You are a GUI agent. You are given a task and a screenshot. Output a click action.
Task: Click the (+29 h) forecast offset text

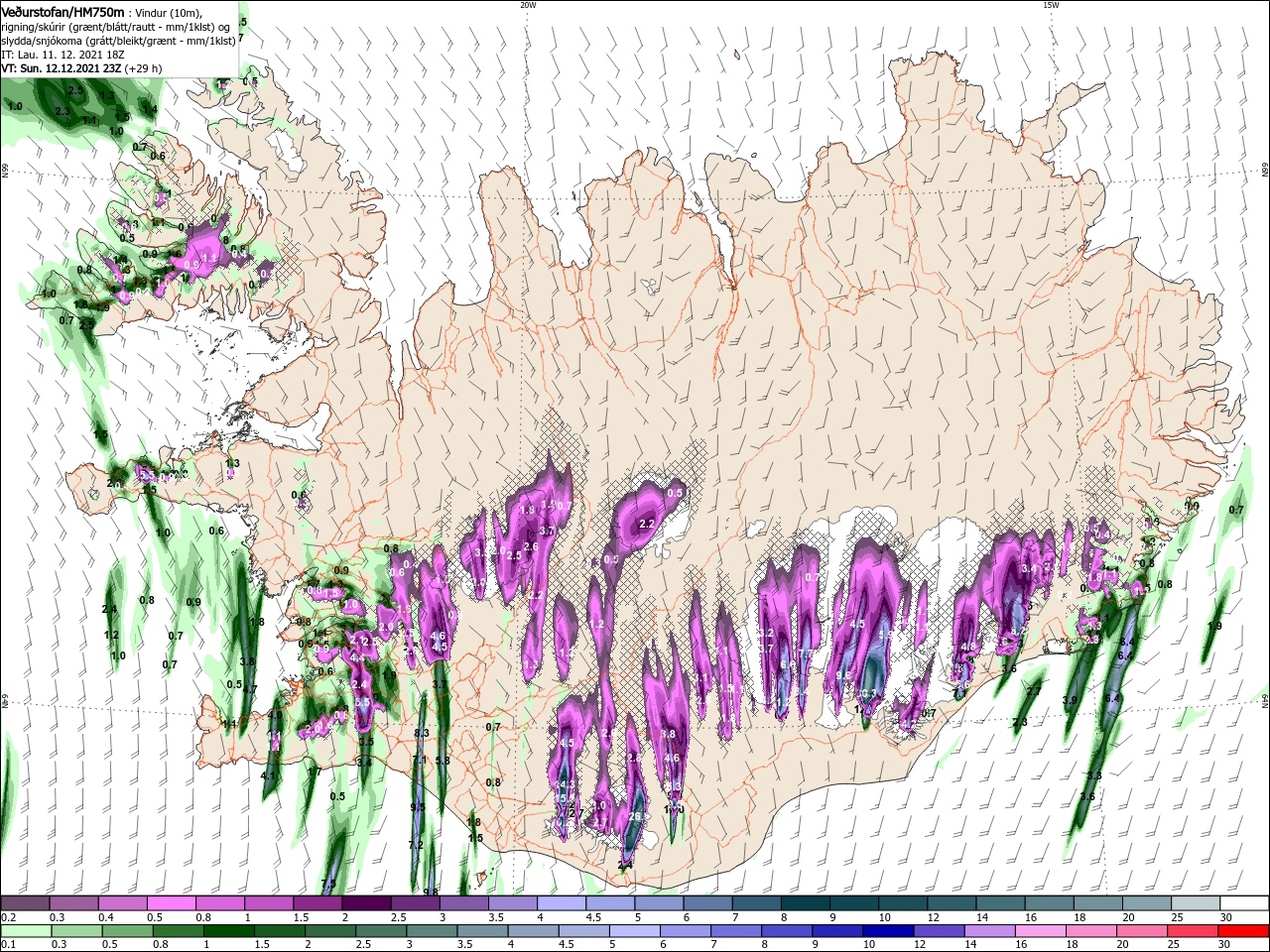click(x=145, y=68)
